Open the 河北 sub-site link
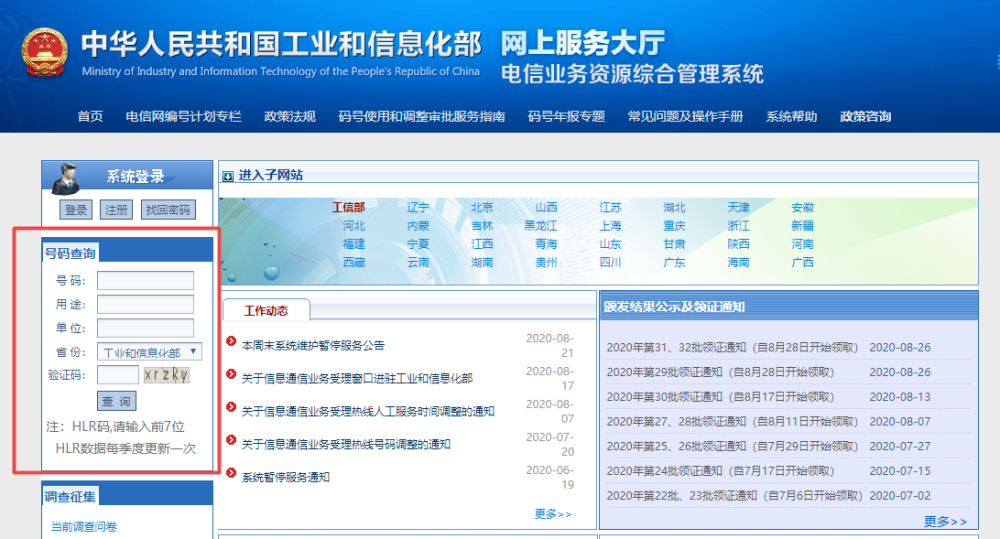This screenshot has width=1000, height=539. (354, 226)
